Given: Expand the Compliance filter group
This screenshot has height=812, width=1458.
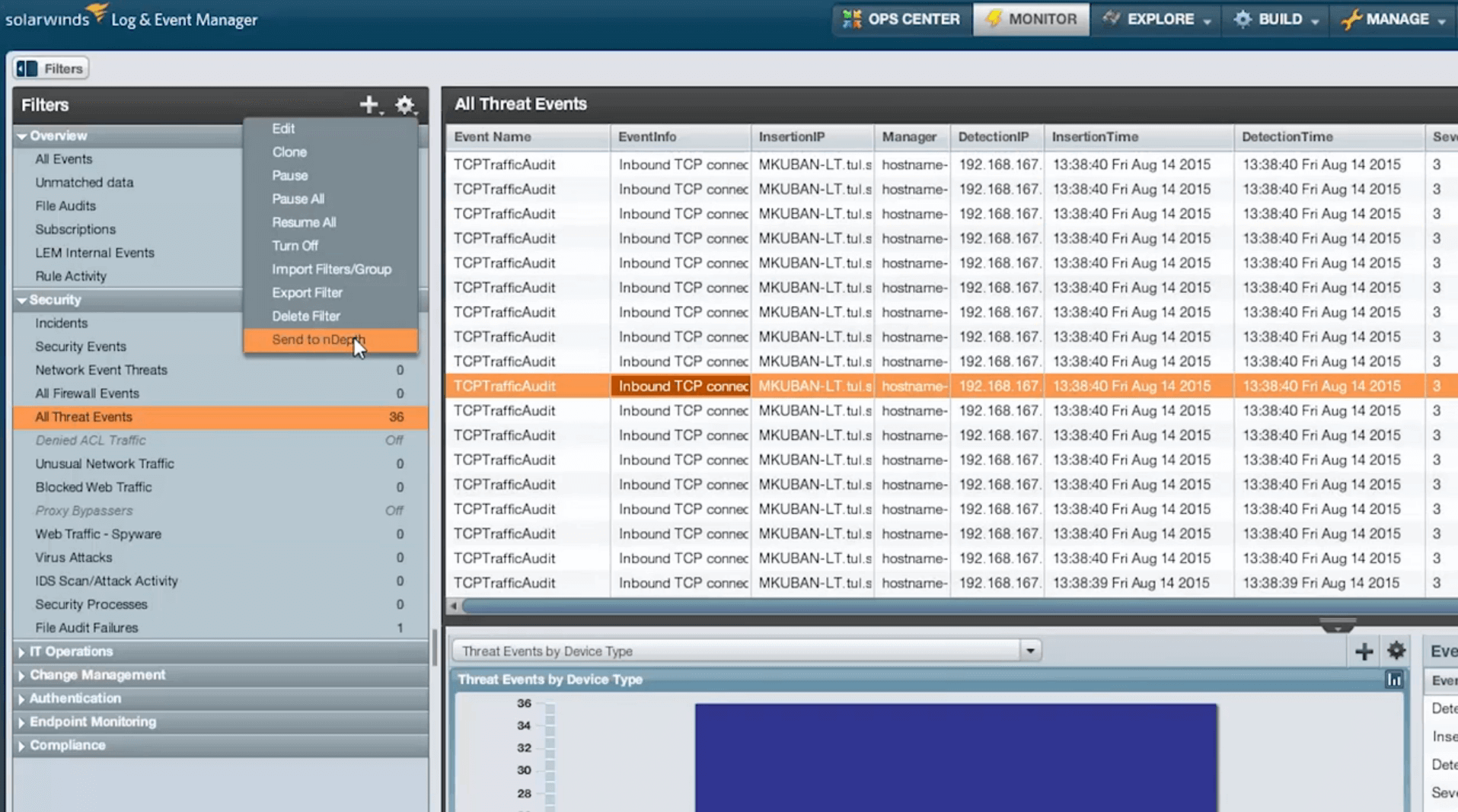Looking at the screenshot, I should (x=22, y=746).
